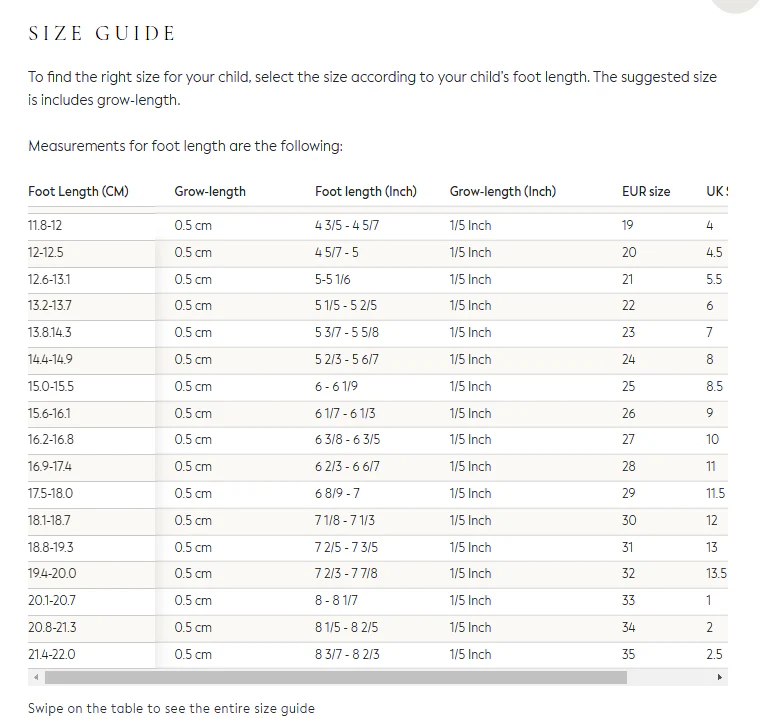Screen dimensions: 765x718
Task: Select EUR size 25 cell
Action: [628, 387]
